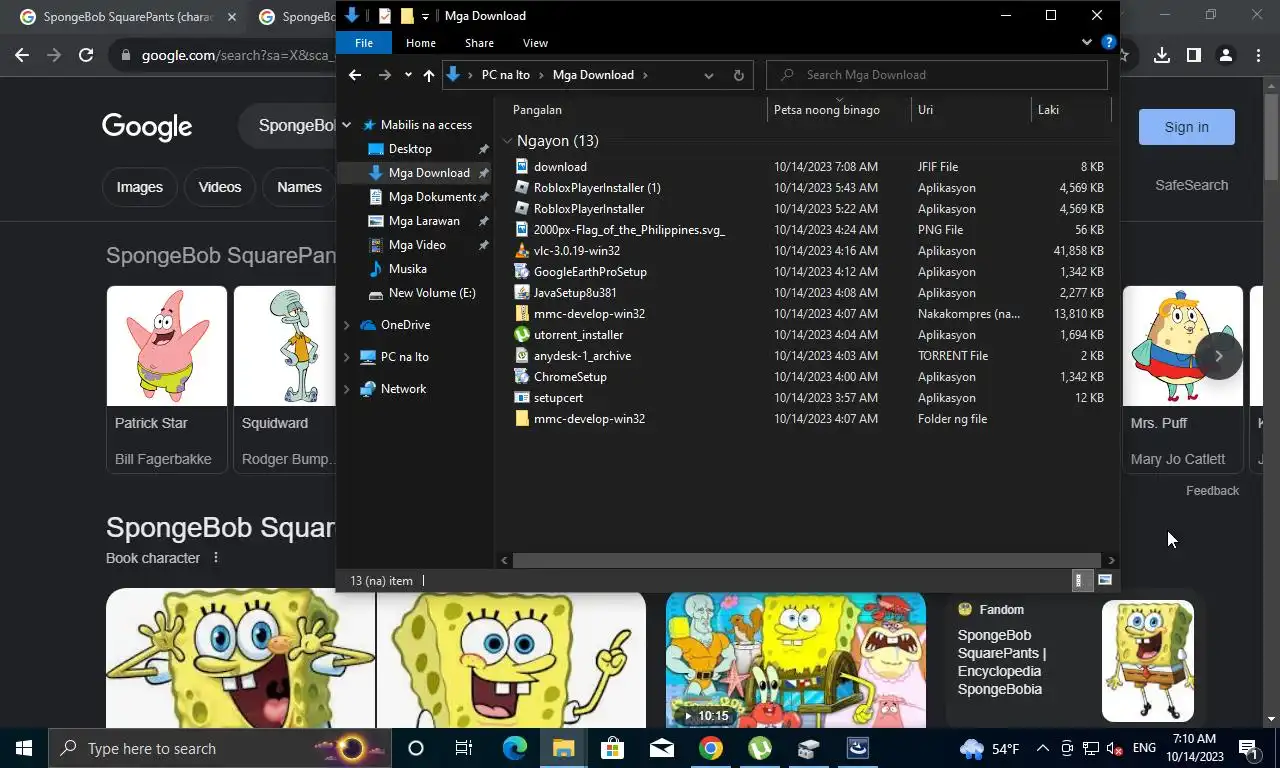Open Mail app from the taskbar
Screen dimensions: 1280x768
tap(661, 748)
